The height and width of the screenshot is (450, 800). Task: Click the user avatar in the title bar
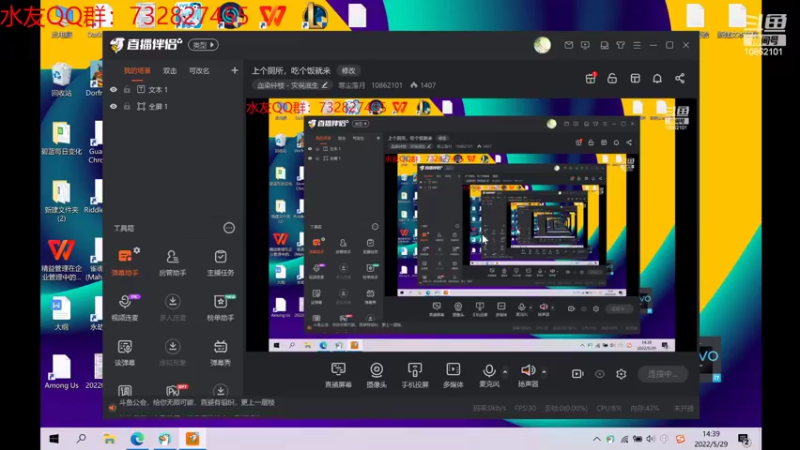click(542, 45)
